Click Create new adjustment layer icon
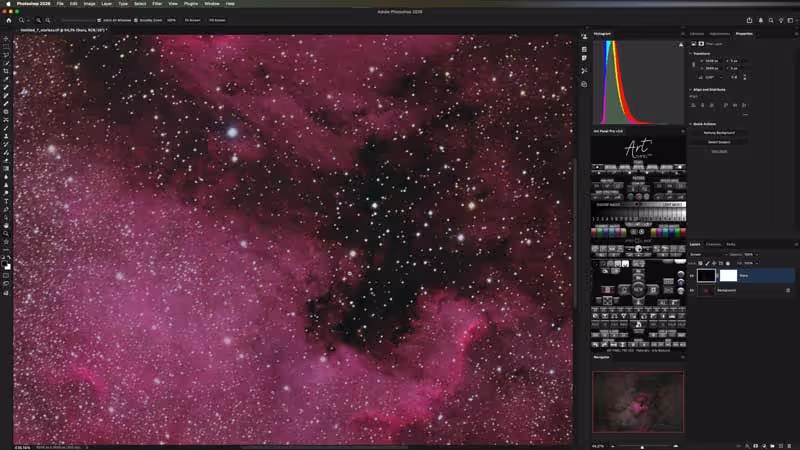 tap(764, 446)
